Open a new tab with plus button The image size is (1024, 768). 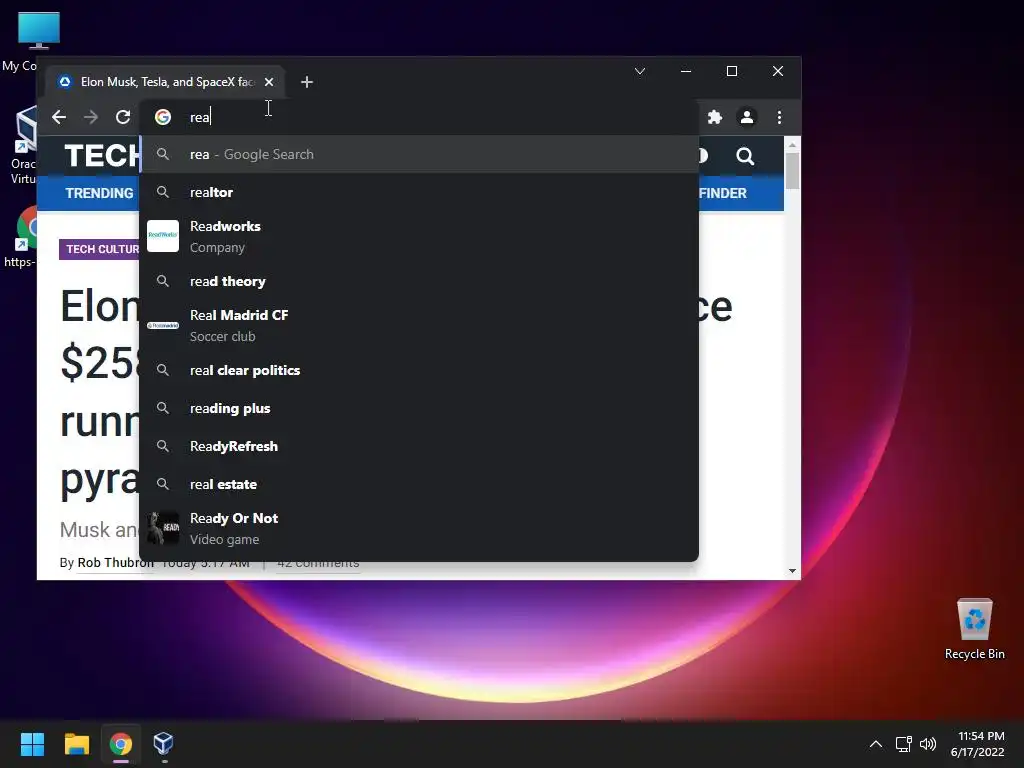coord(307,82)
